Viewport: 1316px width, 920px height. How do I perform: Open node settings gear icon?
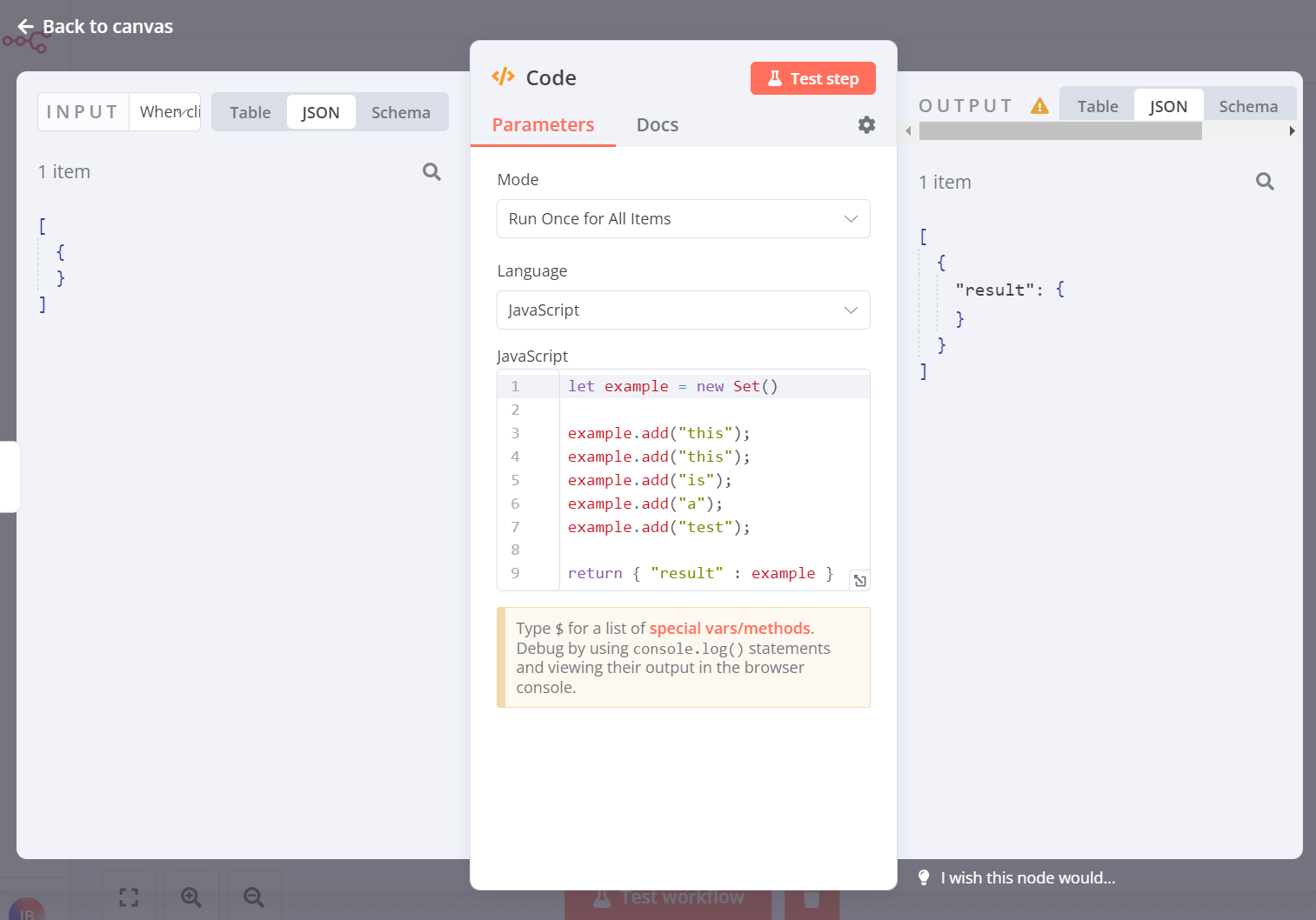[866, 124]
